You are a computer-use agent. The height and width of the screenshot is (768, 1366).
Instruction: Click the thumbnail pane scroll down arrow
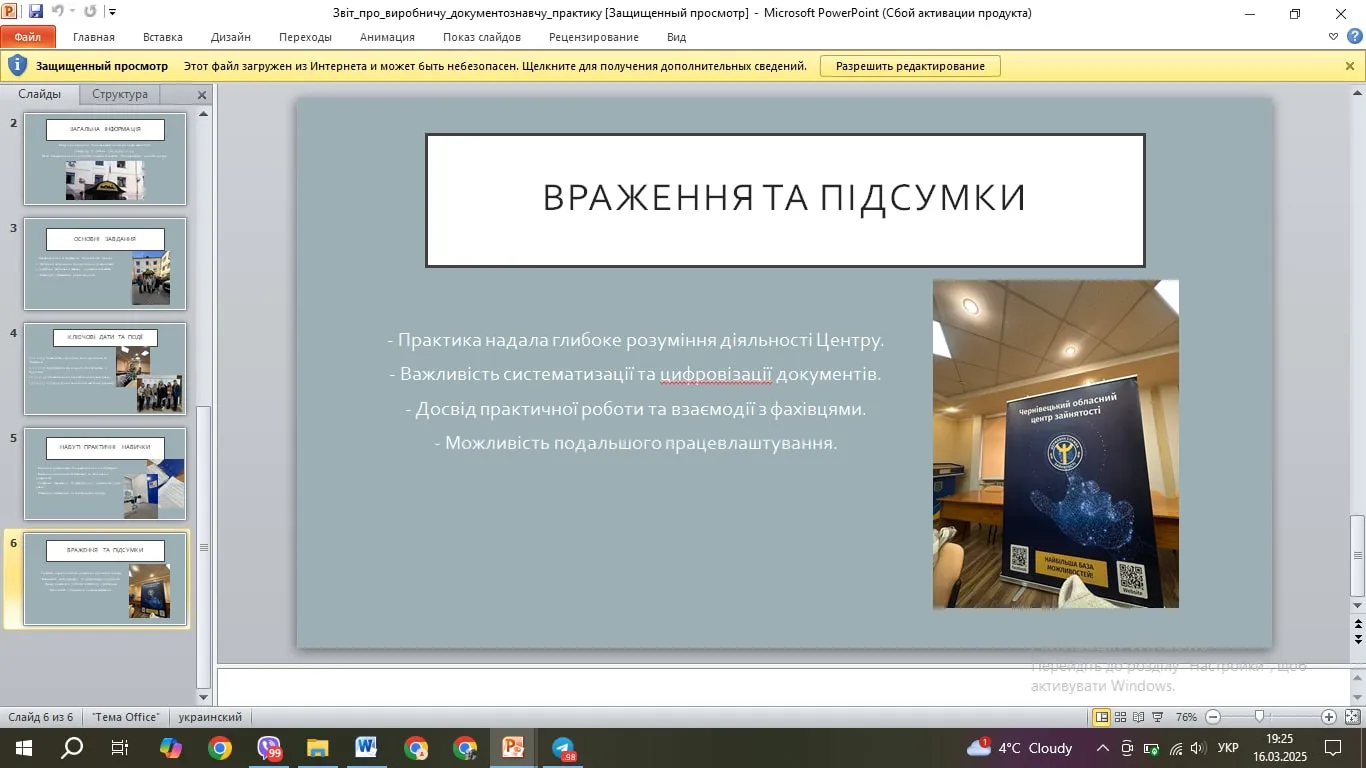204,697
